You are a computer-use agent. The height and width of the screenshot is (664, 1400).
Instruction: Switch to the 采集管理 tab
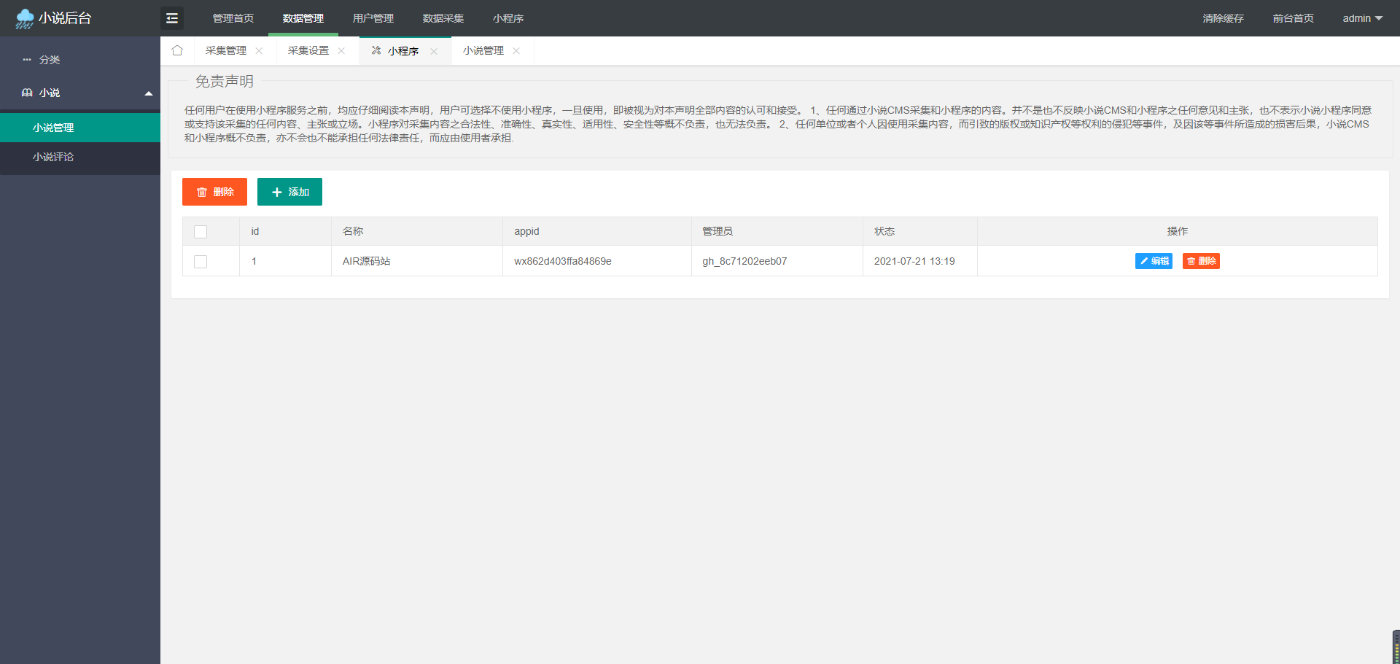[226, 51]
